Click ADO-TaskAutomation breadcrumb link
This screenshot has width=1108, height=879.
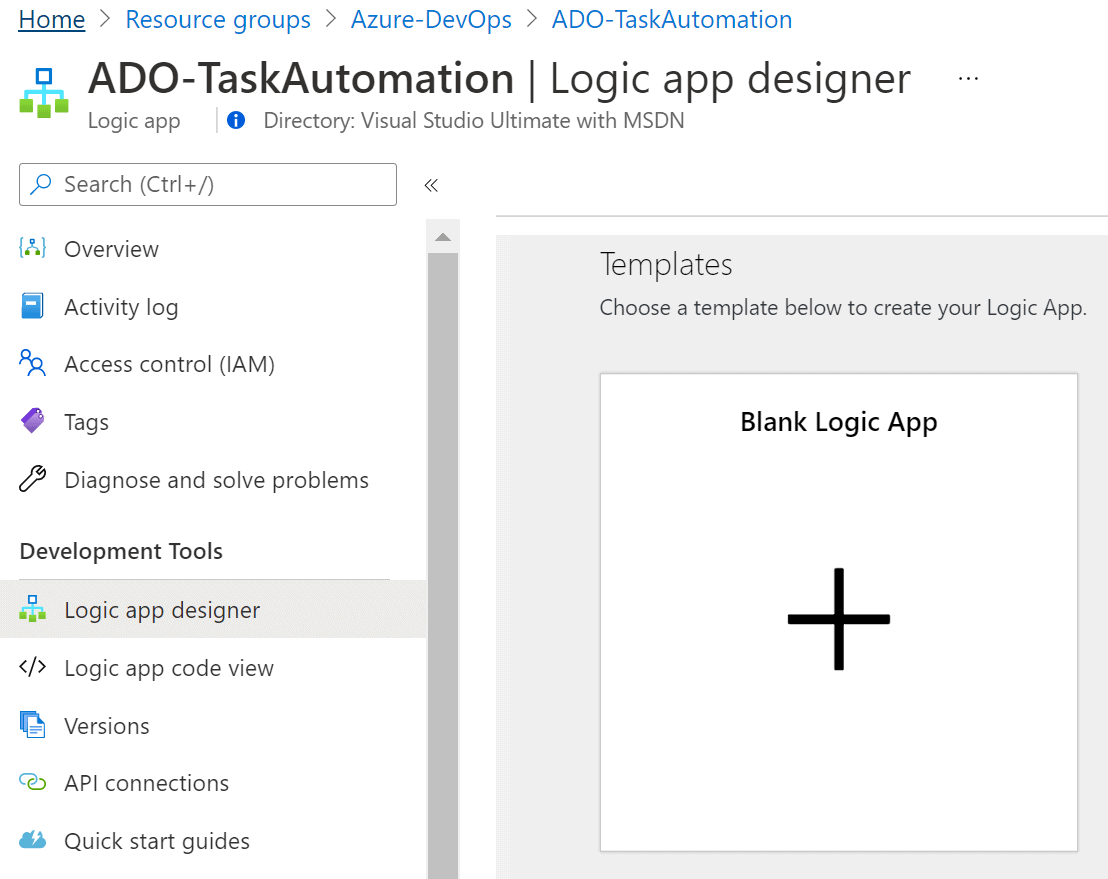672,20
